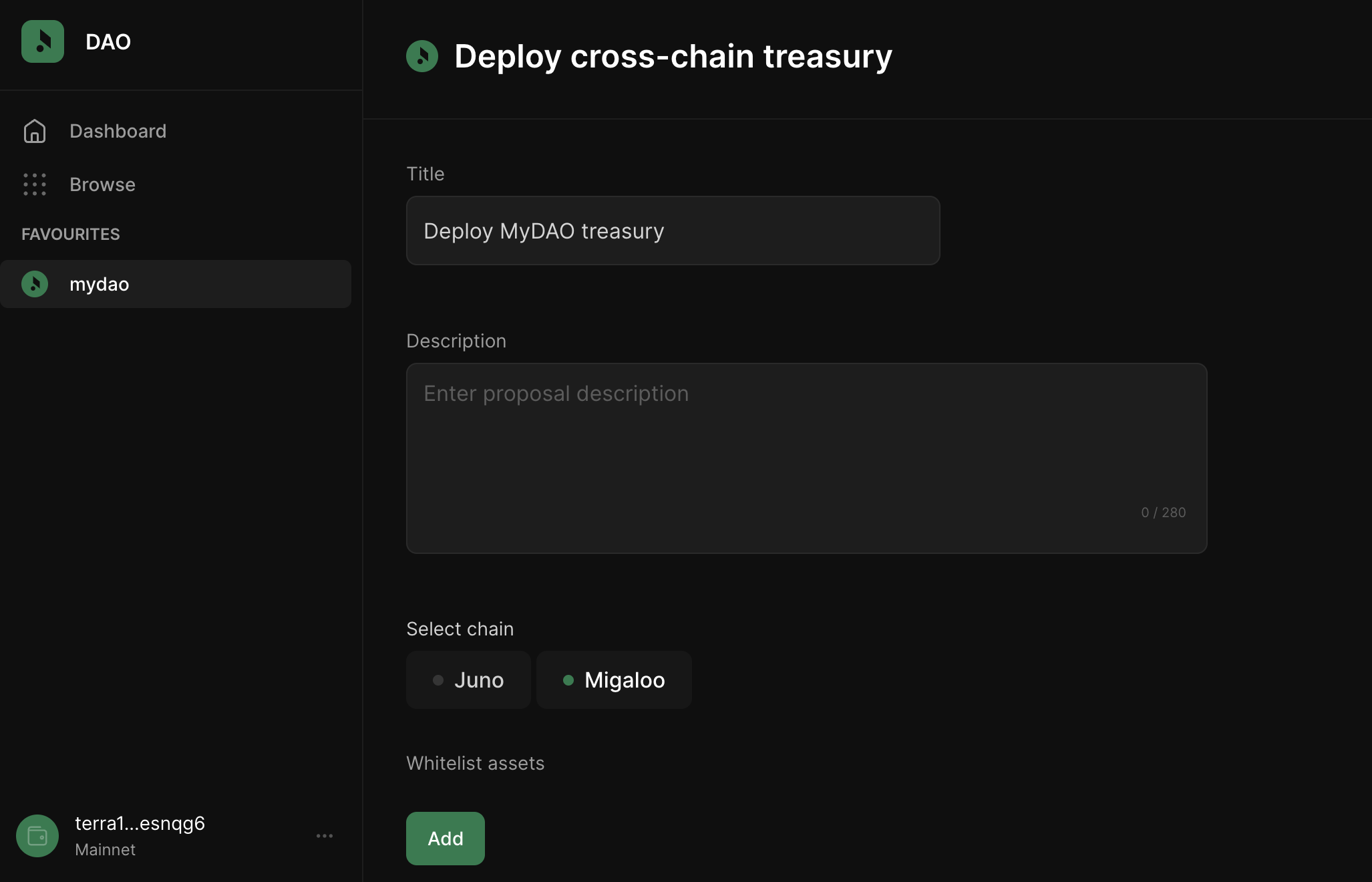Click the Dashboard home icon
Image resolution: width=1372 pixels, height=882 pixels.
(35, 131)
